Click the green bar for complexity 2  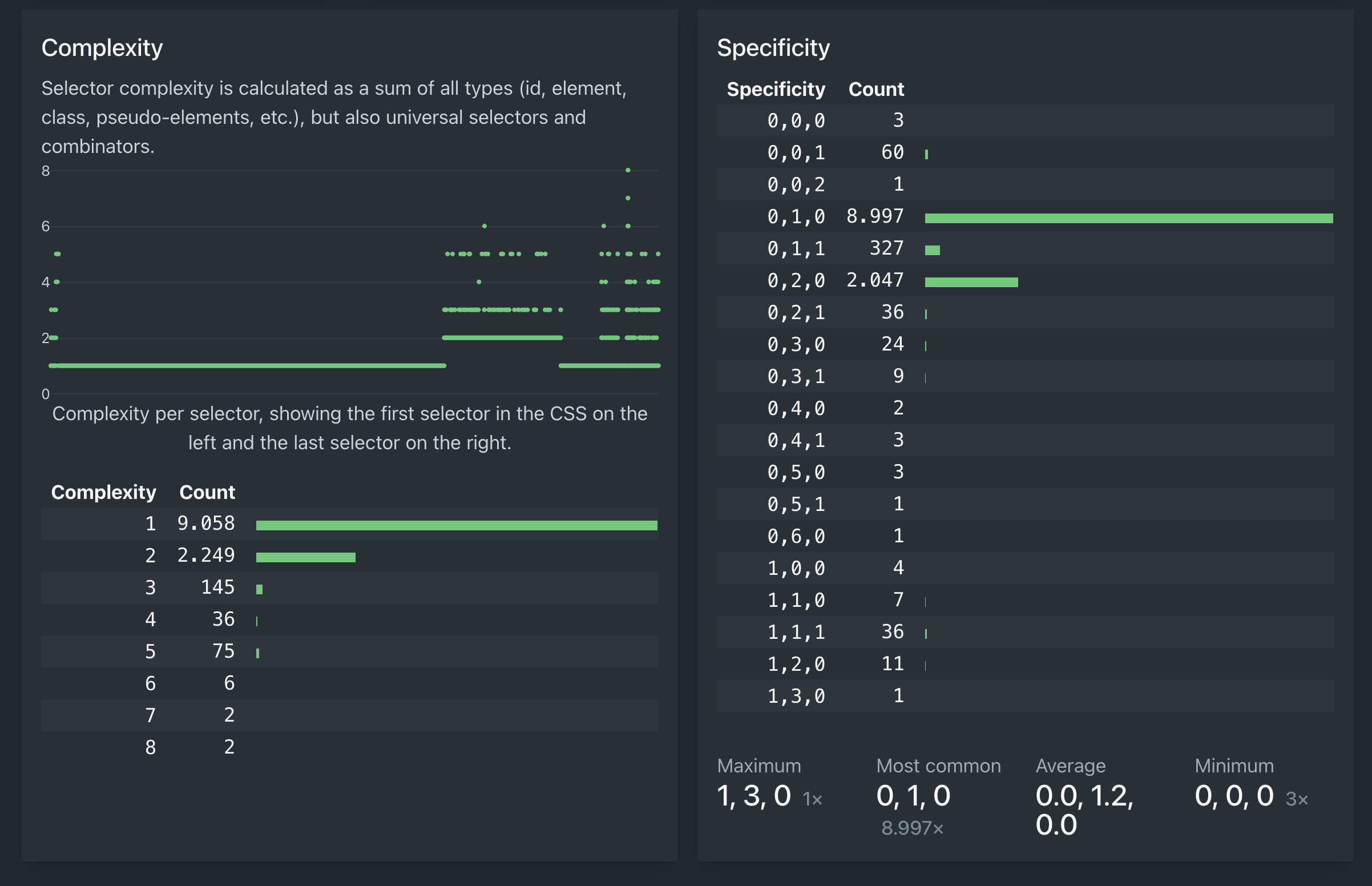pyautogui.click(x=305, y=557)
